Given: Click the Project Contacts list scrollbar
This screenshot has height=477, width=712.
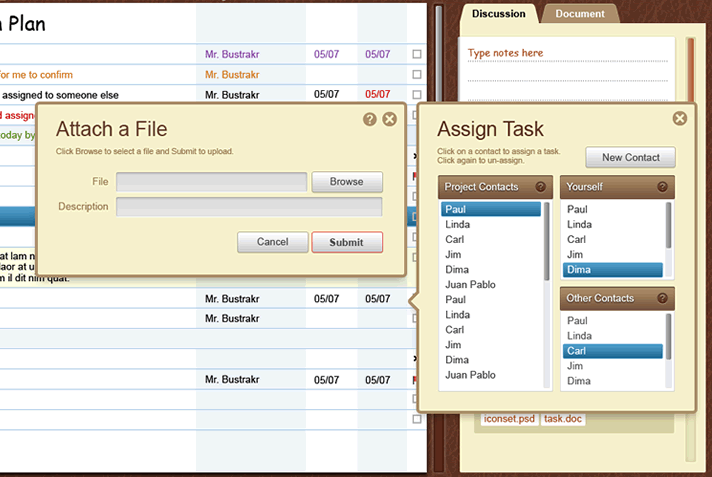Looking at the screenshot, I should pos(547,240).
